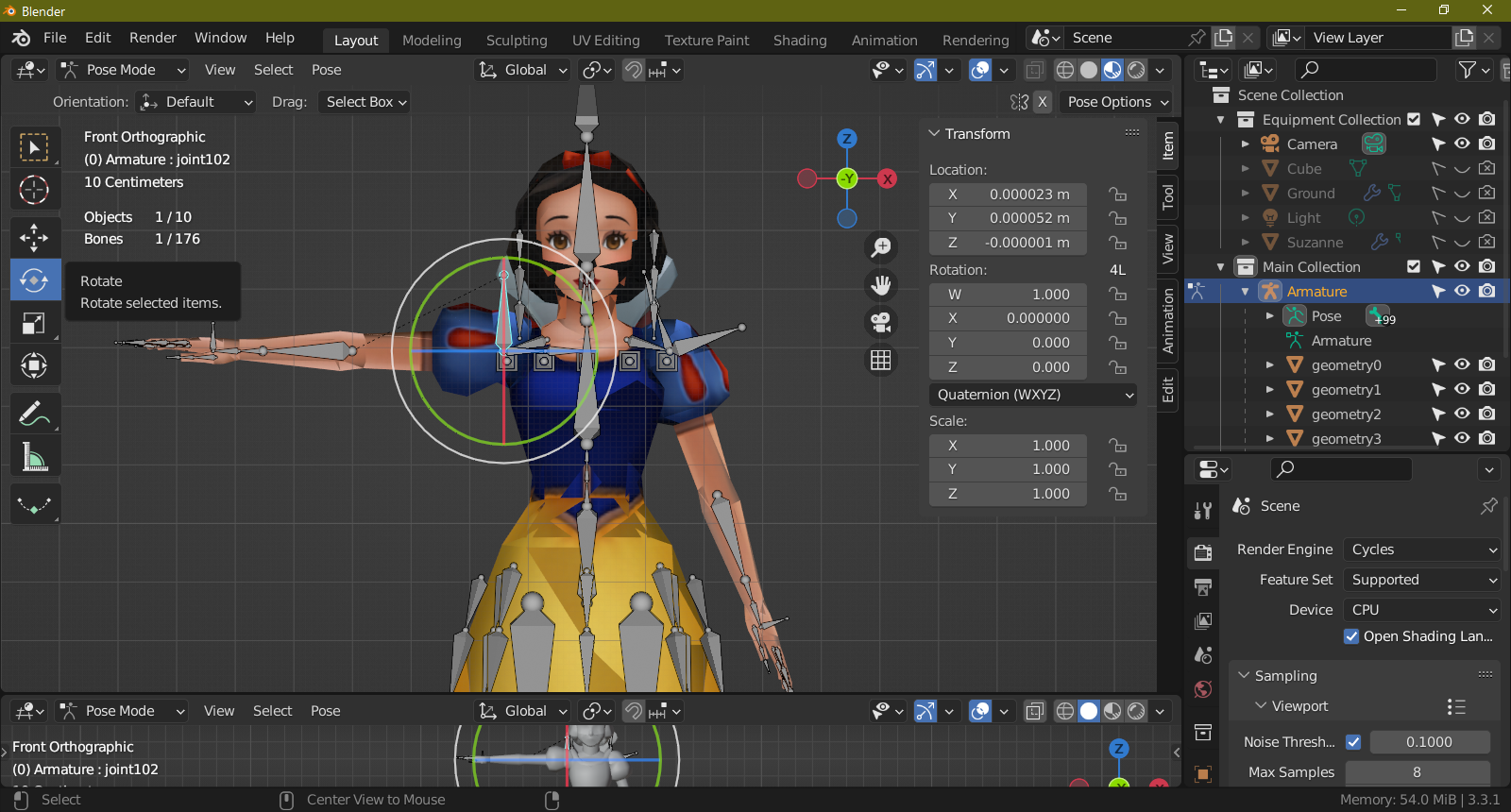Open the Output properties tab icon

point(1203,587)
